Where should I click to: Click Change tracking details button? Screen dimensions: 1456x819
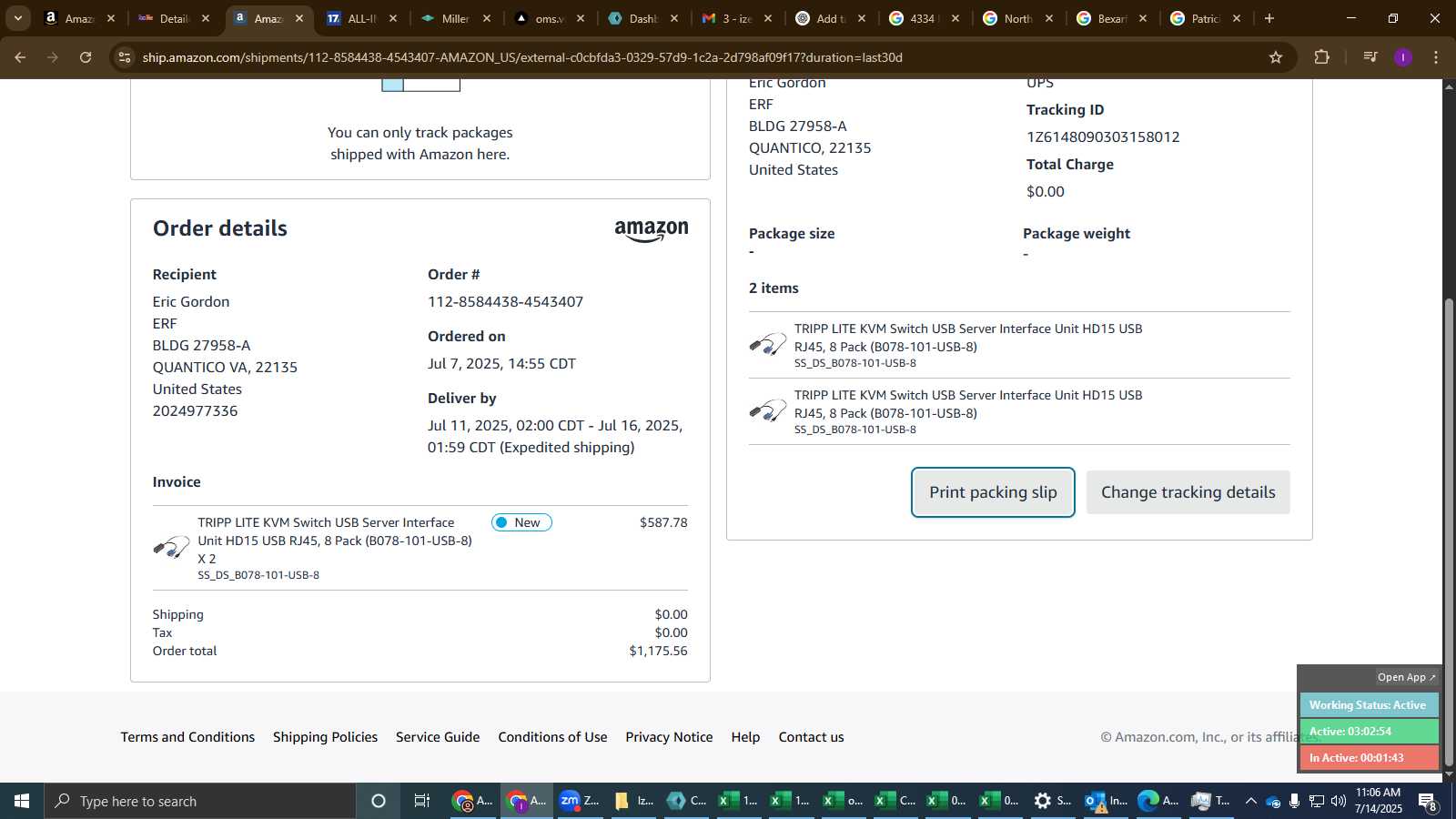(1188, 492)
